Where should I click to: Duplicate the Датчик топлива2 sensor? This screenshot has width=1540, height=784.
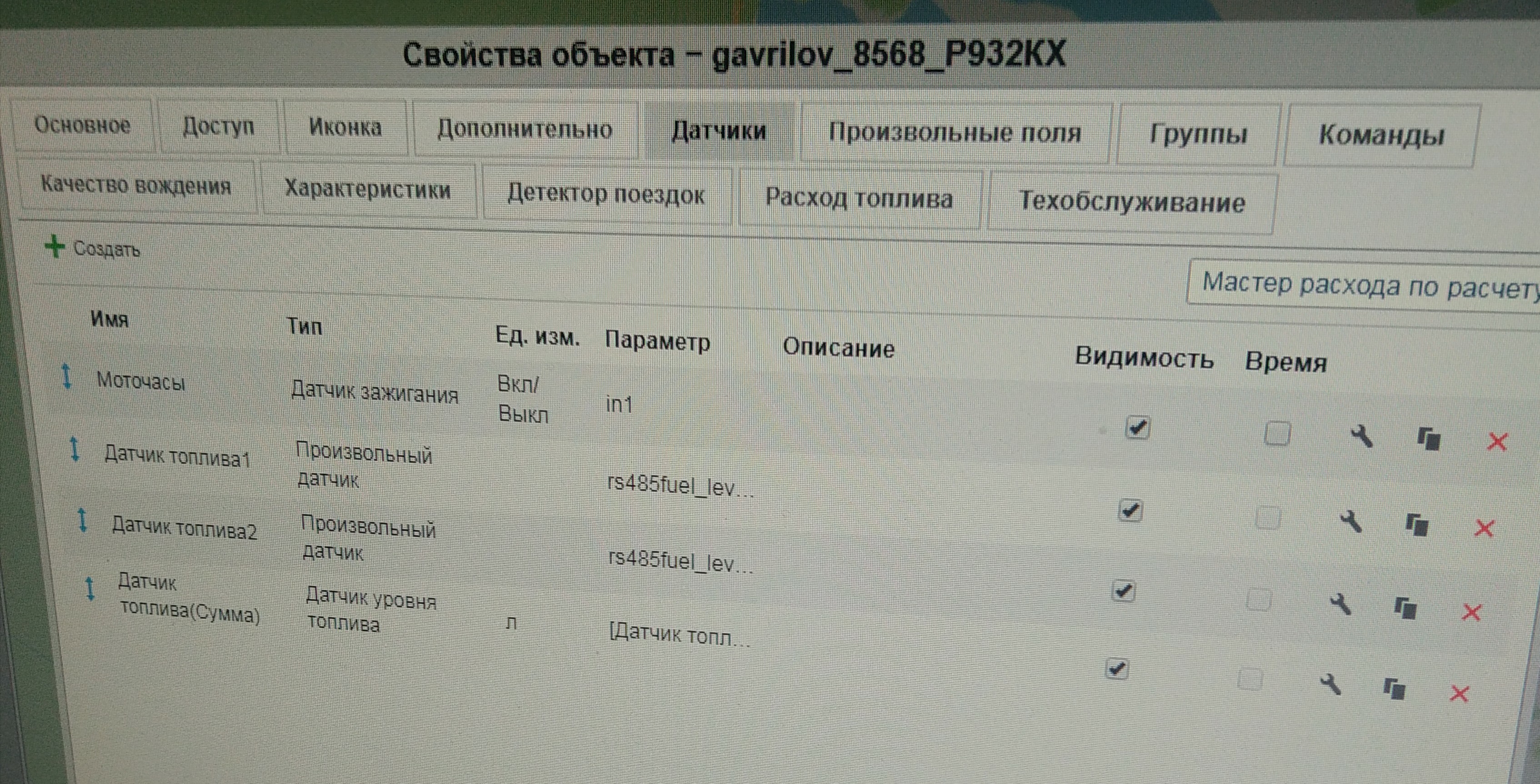tap(1405, 608)
